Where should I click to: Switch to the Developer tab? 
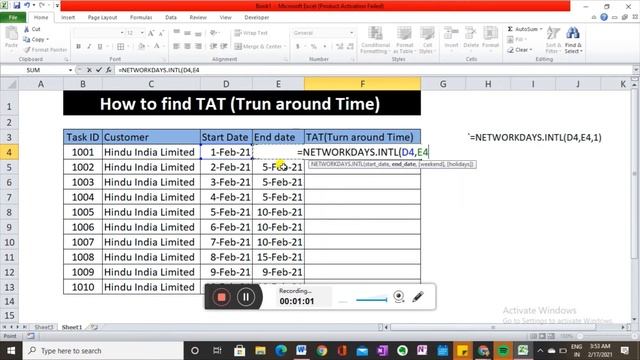(257, 18)
